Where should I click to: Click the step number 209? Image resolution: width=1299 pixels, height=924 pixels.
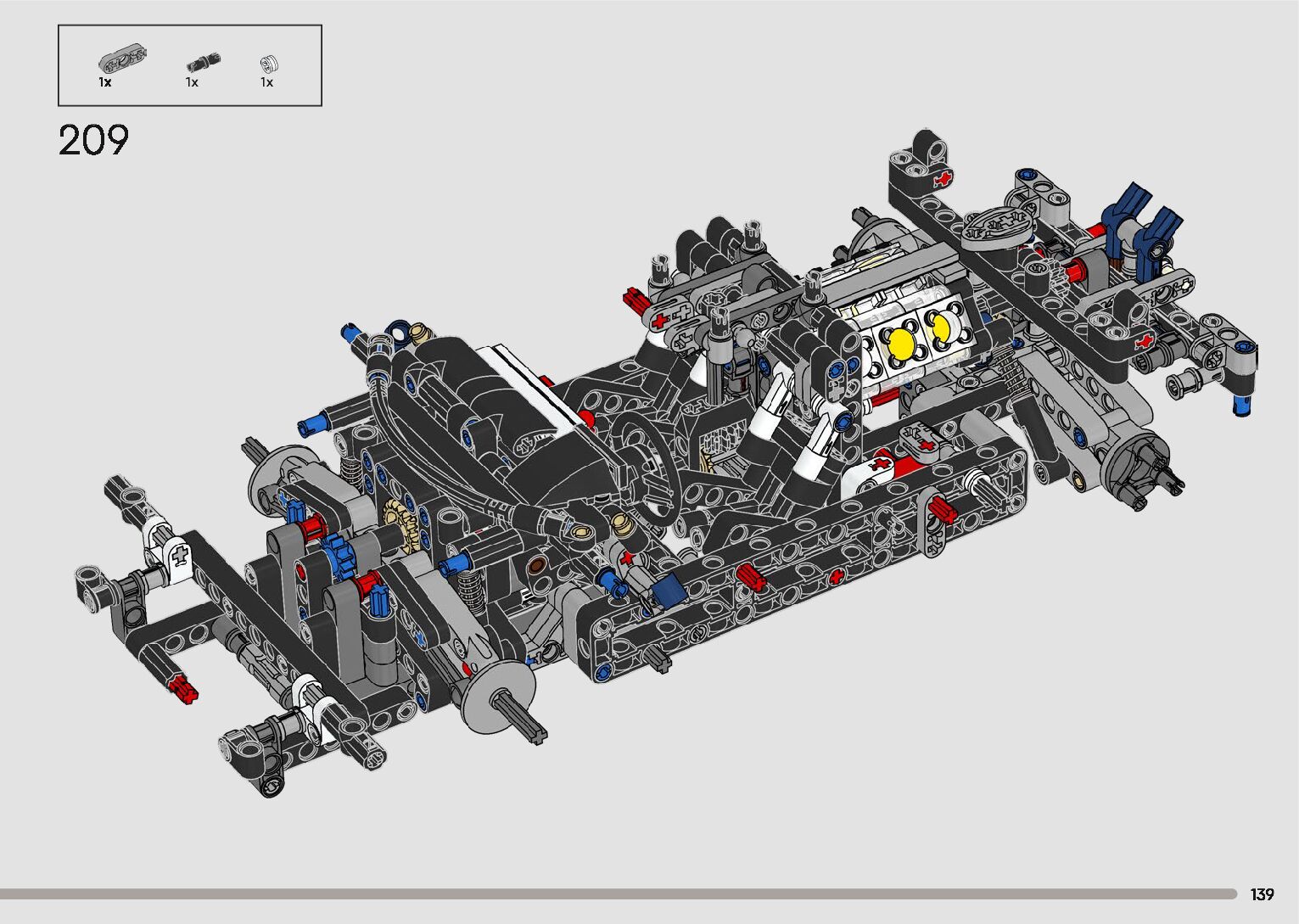[93, 140]
